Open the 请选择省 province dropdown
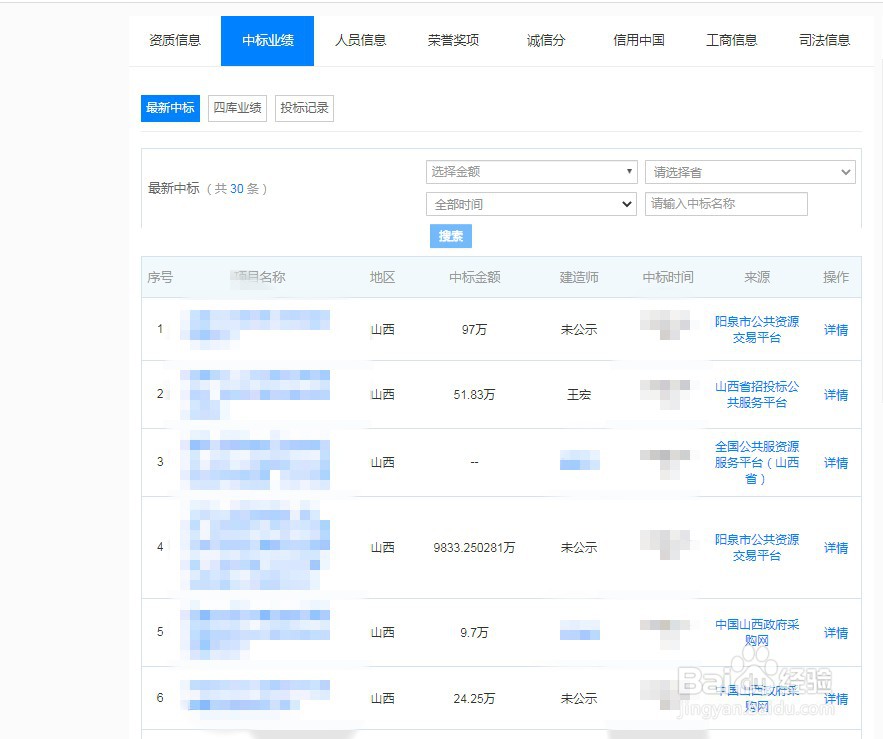This screenshot has height=739, width=883. pyautogui.click(x=750, y=172)
